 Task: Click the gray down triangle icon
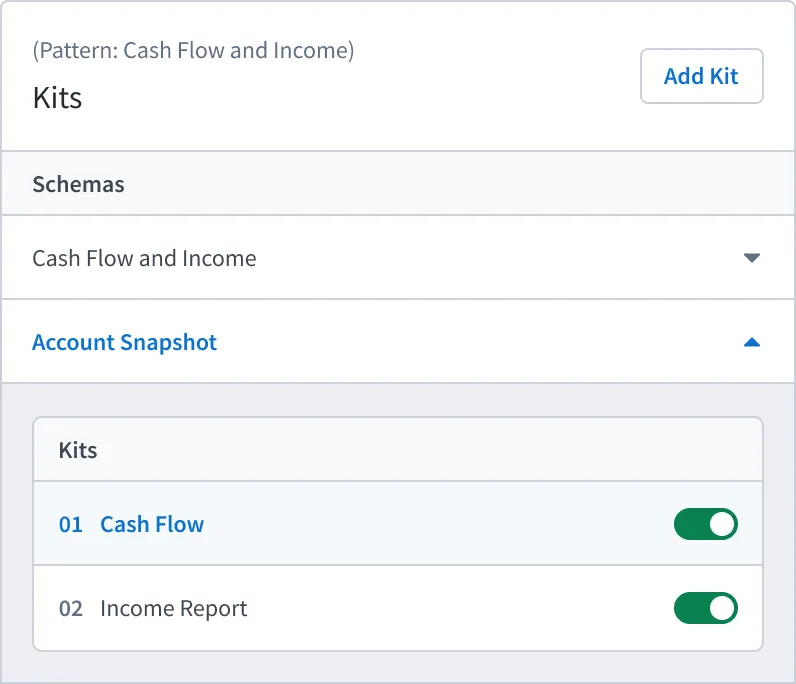pos(752,258)
